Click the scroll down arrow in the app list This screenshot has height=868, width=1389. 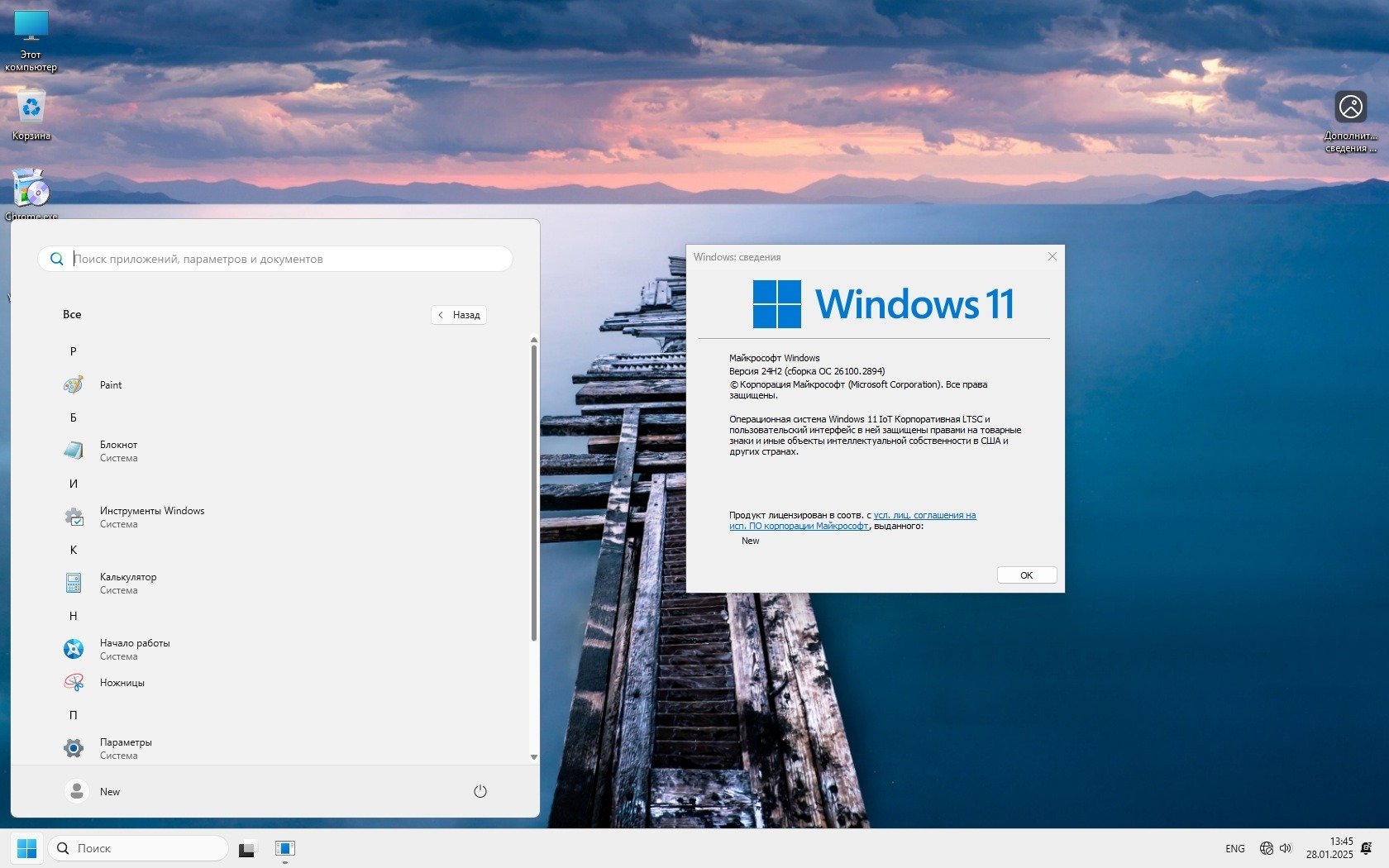(x=533, y=756)
